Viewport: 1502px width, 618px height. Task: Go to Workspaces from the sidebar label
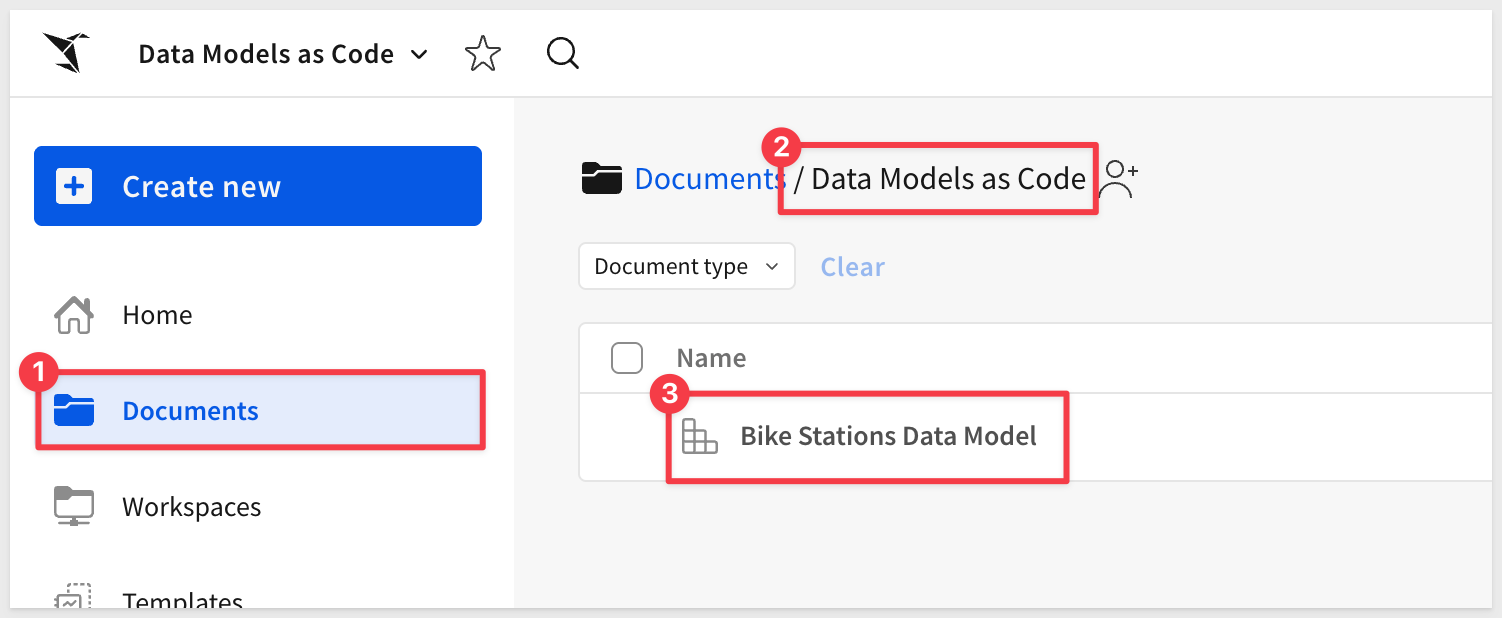(x=191, y=507)
